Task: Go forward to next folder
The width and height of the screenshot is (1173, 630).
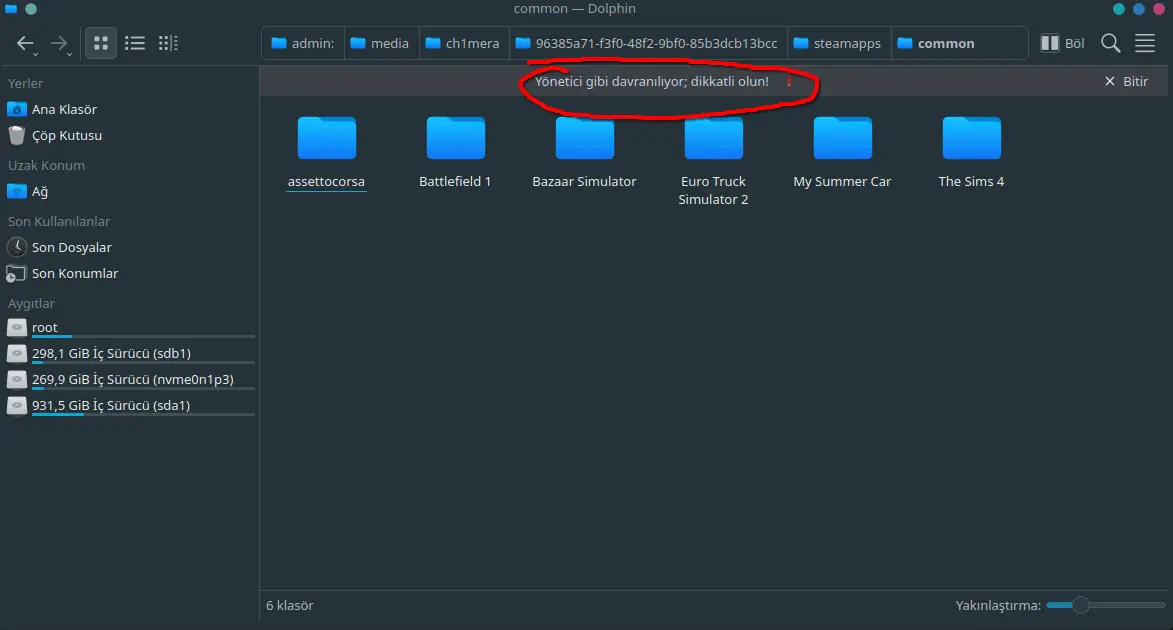Action: pyautogui.click(x=58, y=43)
